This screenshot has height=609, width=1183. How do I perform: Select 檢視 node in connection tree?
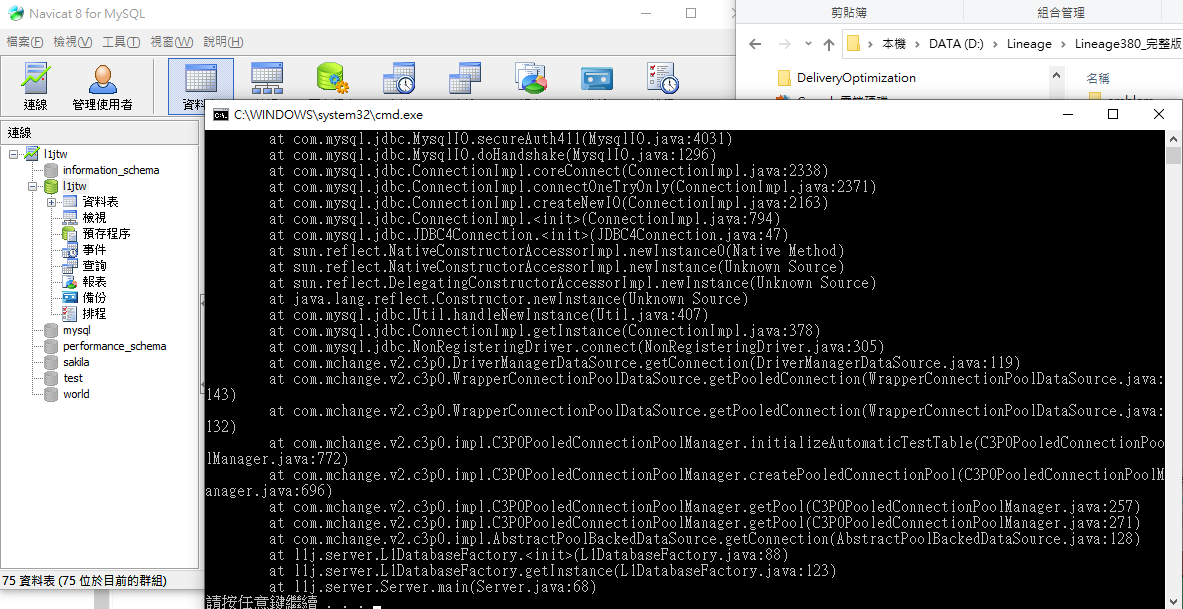(94, 218)
